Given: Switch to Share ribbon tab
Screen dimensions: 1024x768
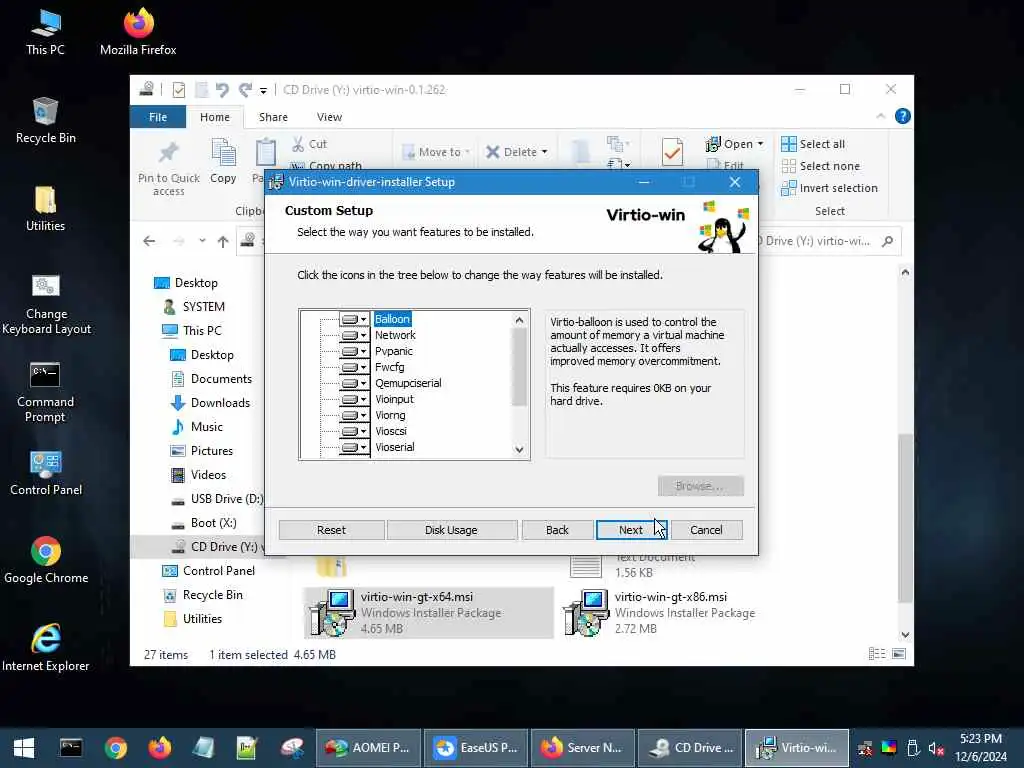Looking at the screenshot, I should [273, 117].
